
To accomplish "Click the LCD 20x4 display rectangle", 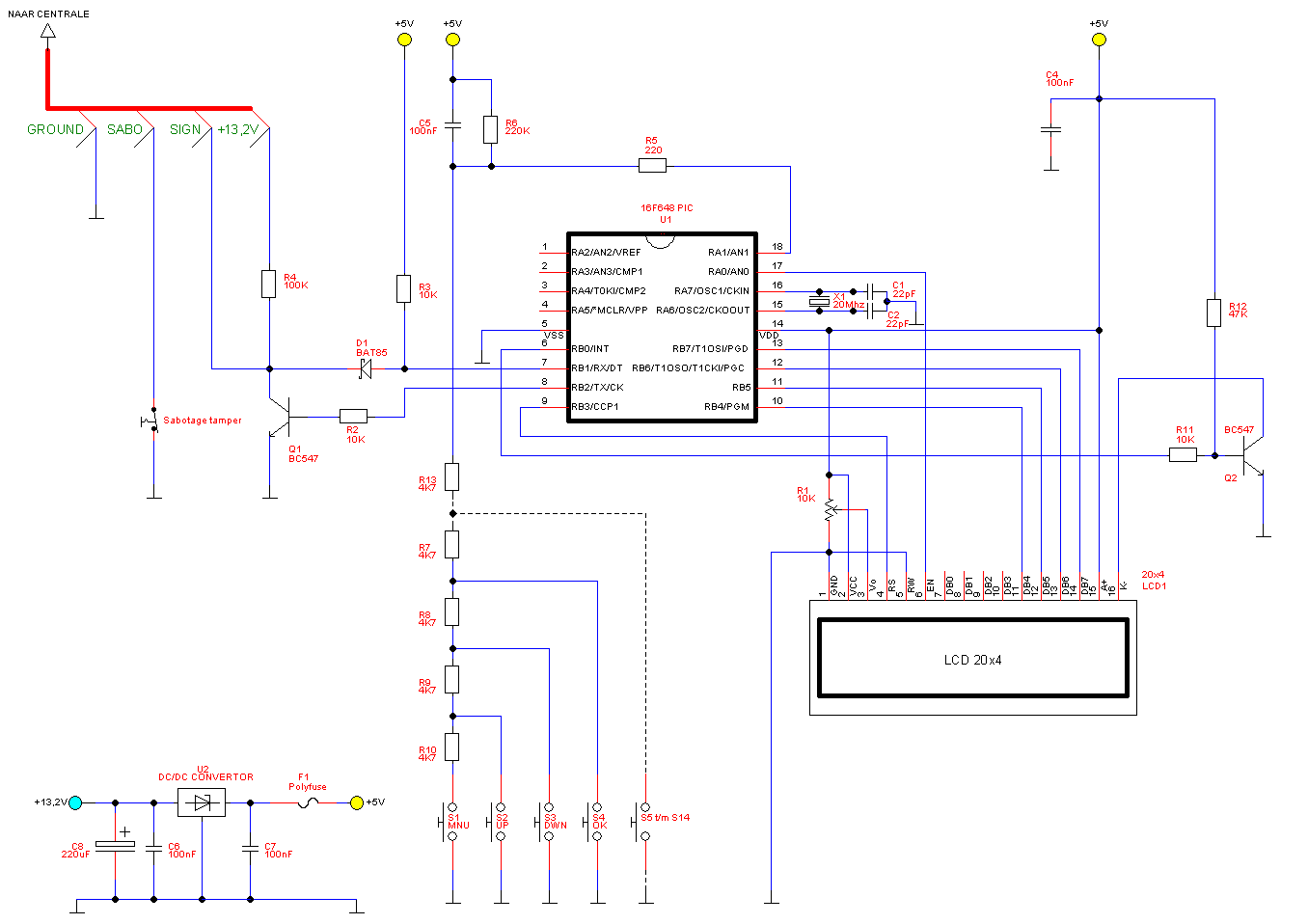I will point(972,660).
